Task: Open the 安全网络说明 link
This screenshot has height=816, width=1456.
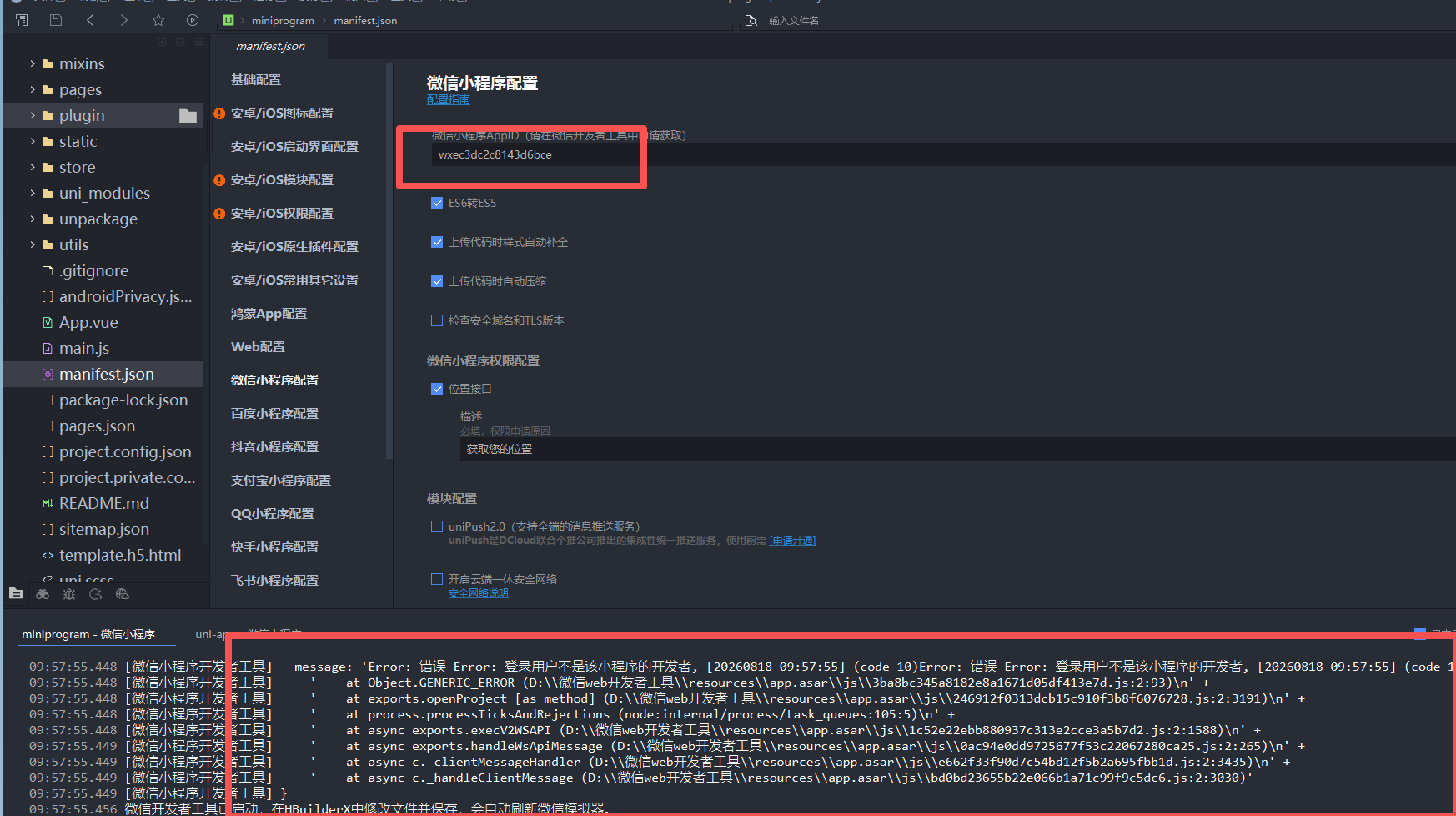Action: point(478,593)
